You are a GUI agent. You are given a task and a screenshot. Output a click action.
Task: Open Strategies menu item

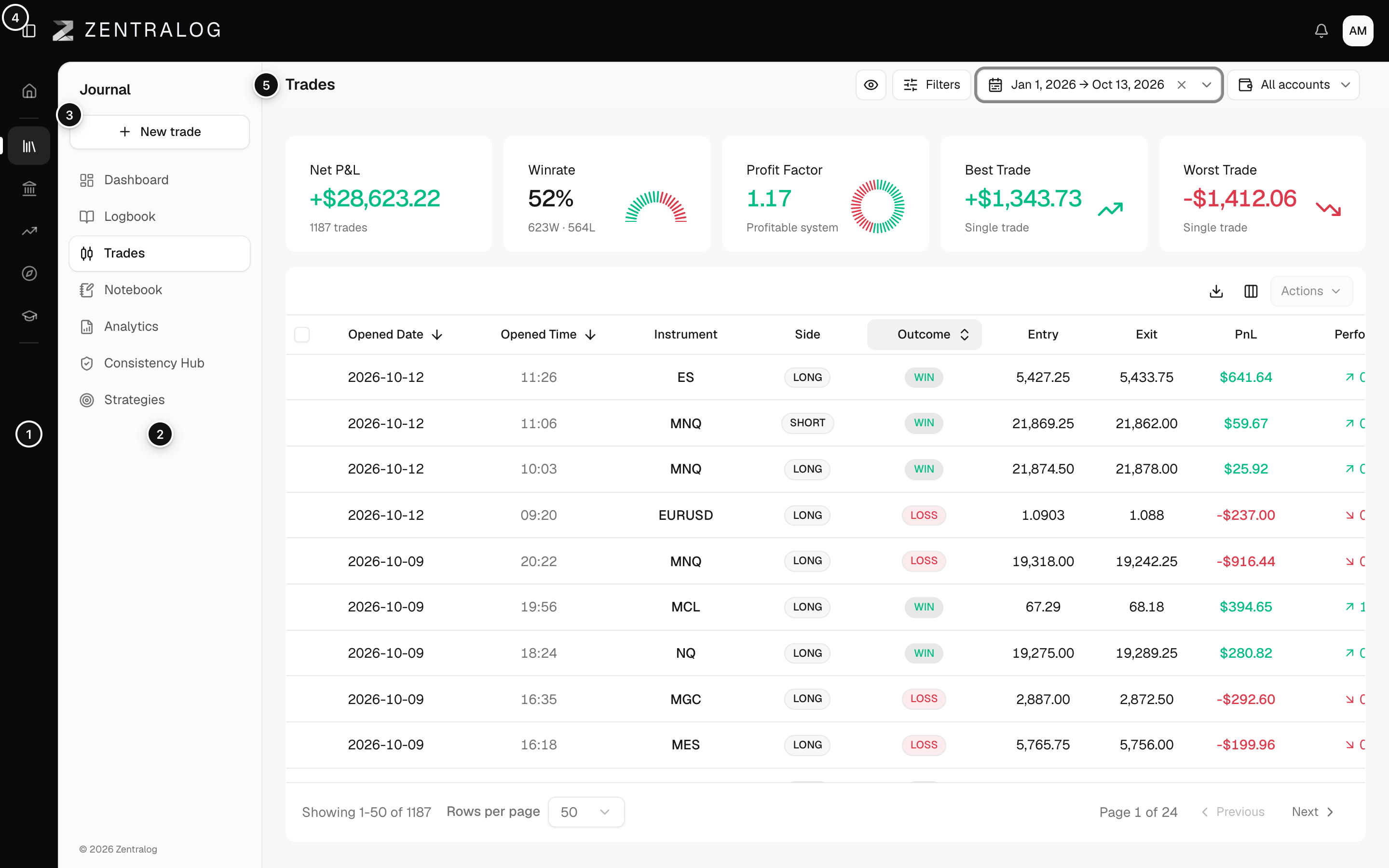pos(159,400)
